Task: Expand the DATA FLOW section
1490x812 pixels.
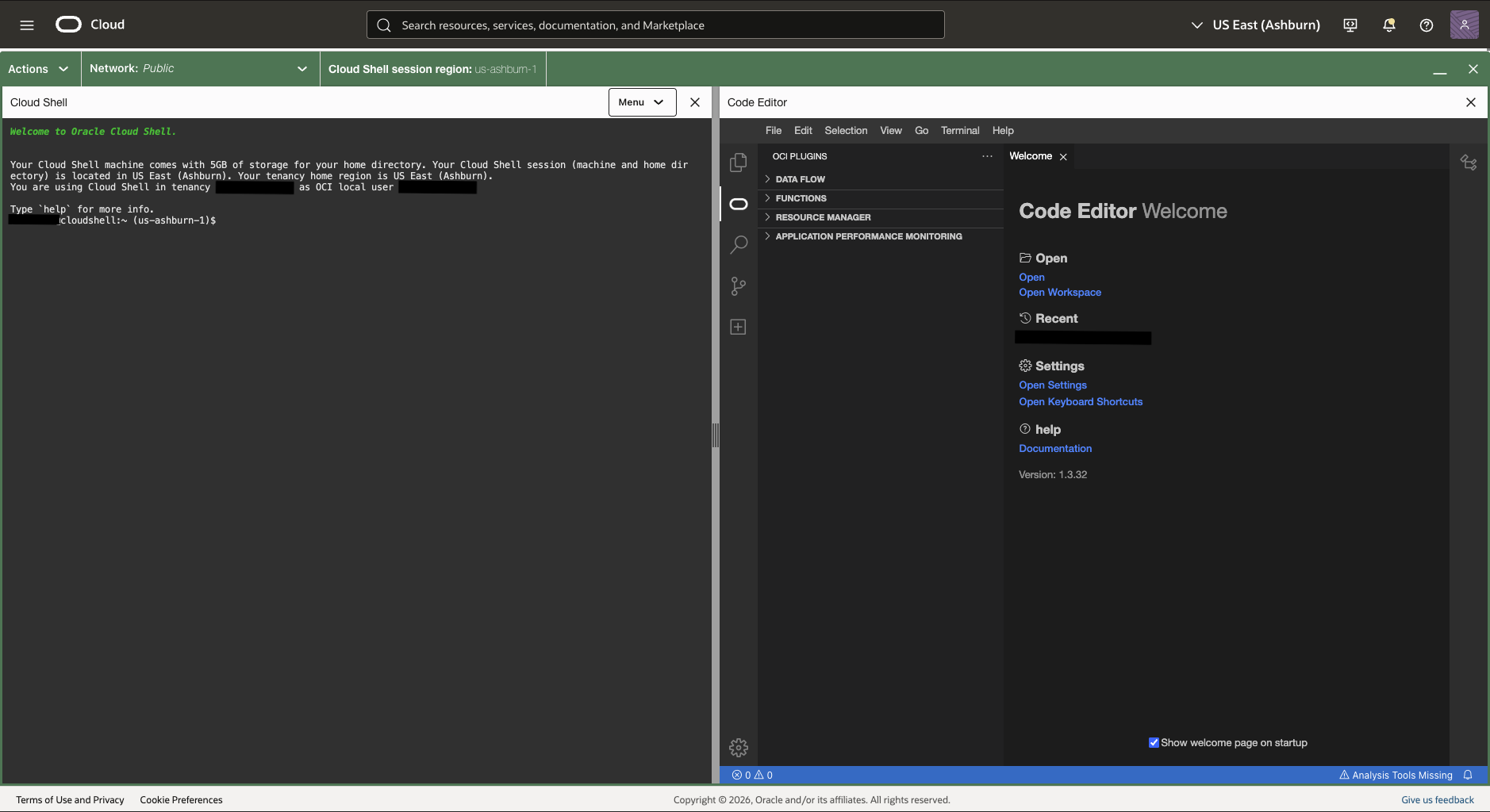Action: tap(881, 179)
